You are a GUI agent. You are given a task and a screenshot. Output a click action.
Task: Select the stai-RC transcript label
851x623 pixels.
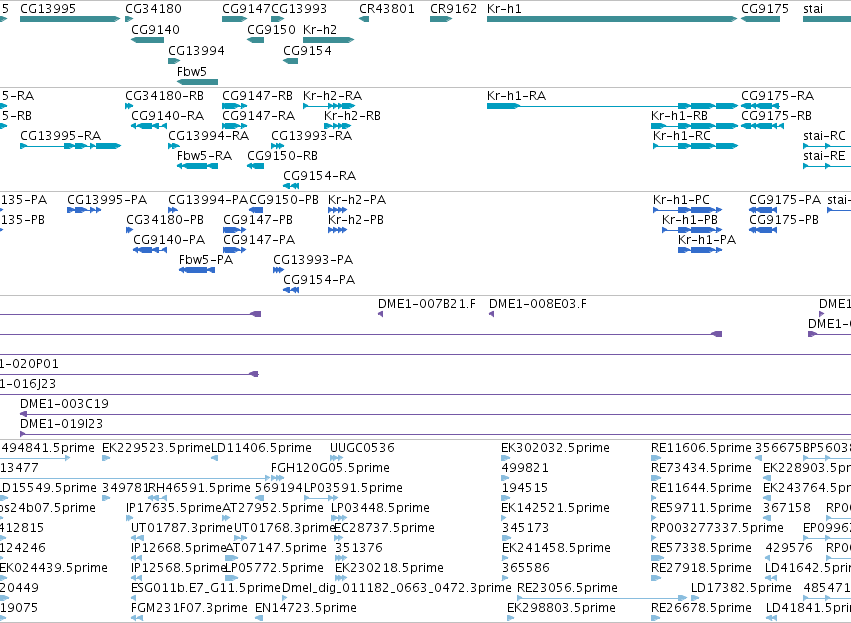pyautogui.click(x=824, y=136)
